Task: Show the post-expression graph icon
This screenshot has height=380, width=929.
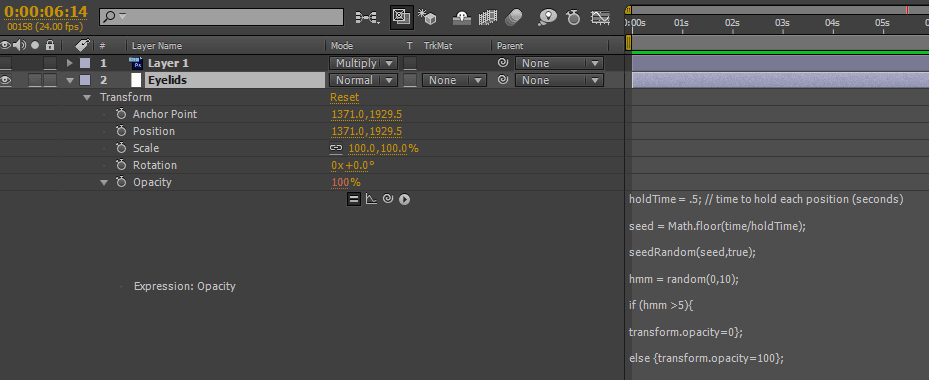Action: (371, 199)
